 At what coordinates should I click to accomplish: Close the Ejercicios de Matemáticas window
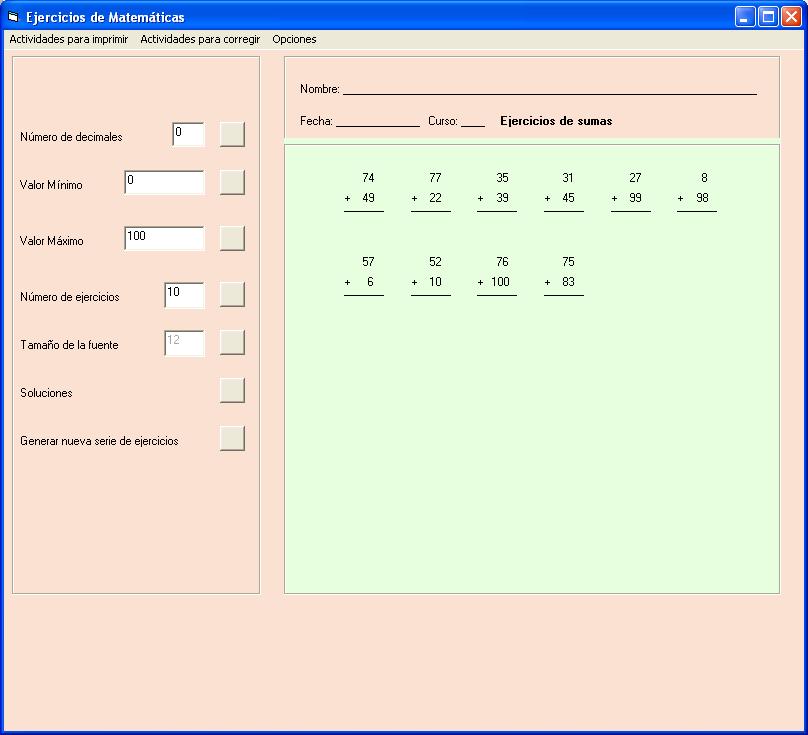point(791,17)
